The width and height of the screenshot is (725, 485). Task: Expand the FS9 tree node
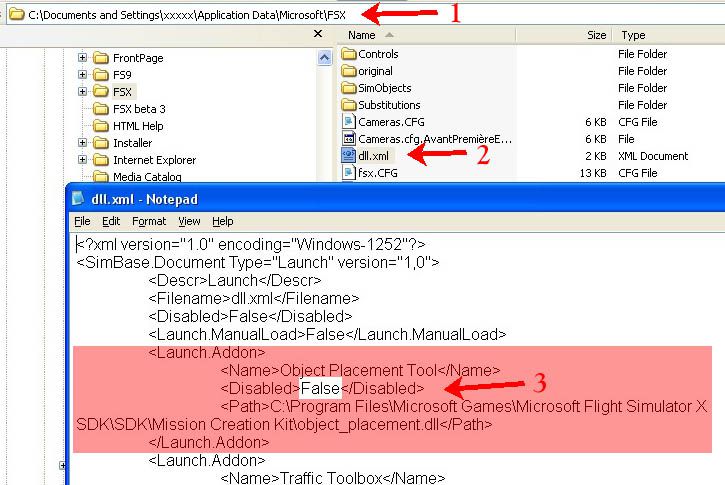[82, 74]
